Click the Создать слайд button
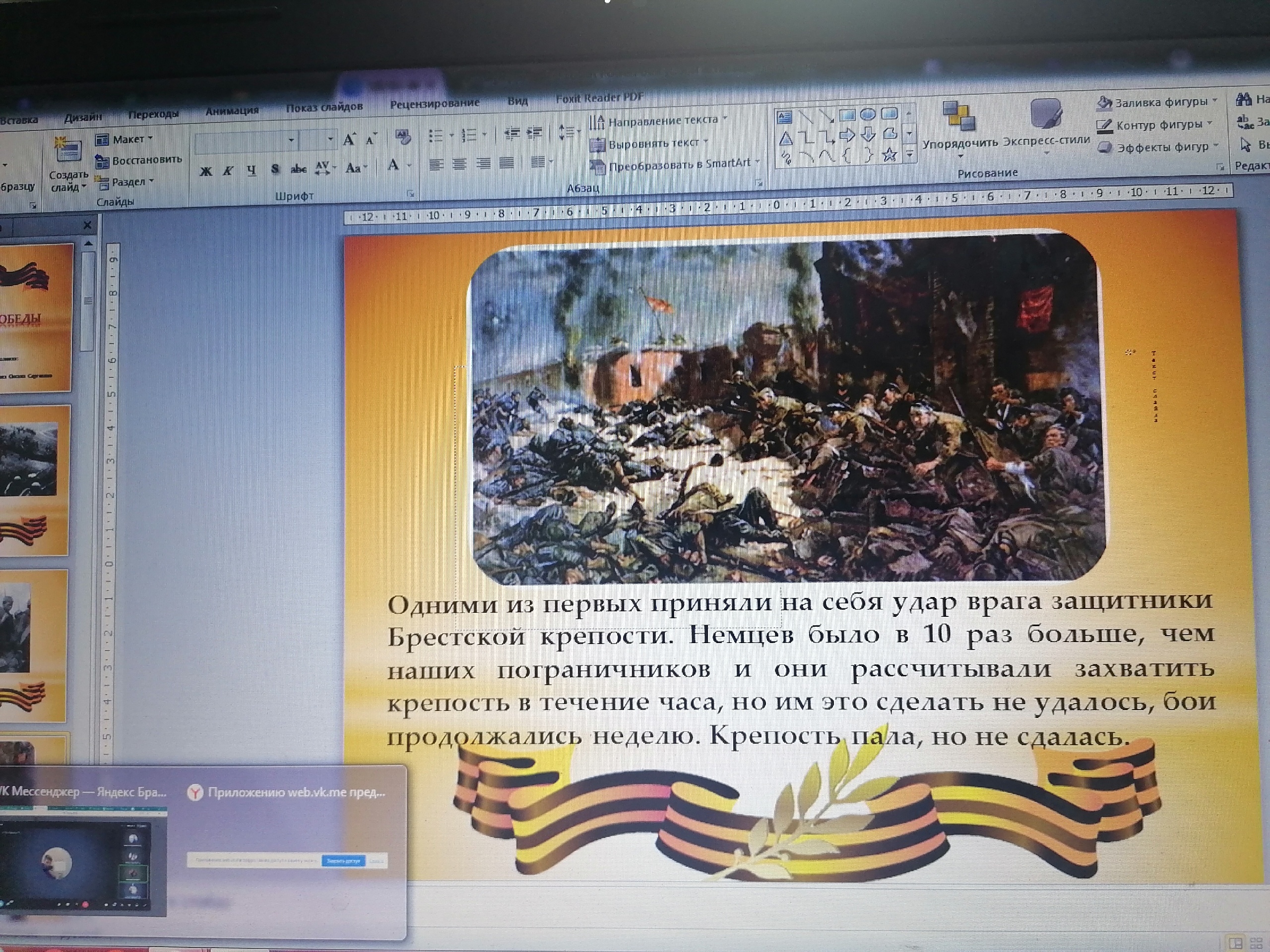This screenshot has height=952, width=1270. pyautogui.click(x=68, y=165)
